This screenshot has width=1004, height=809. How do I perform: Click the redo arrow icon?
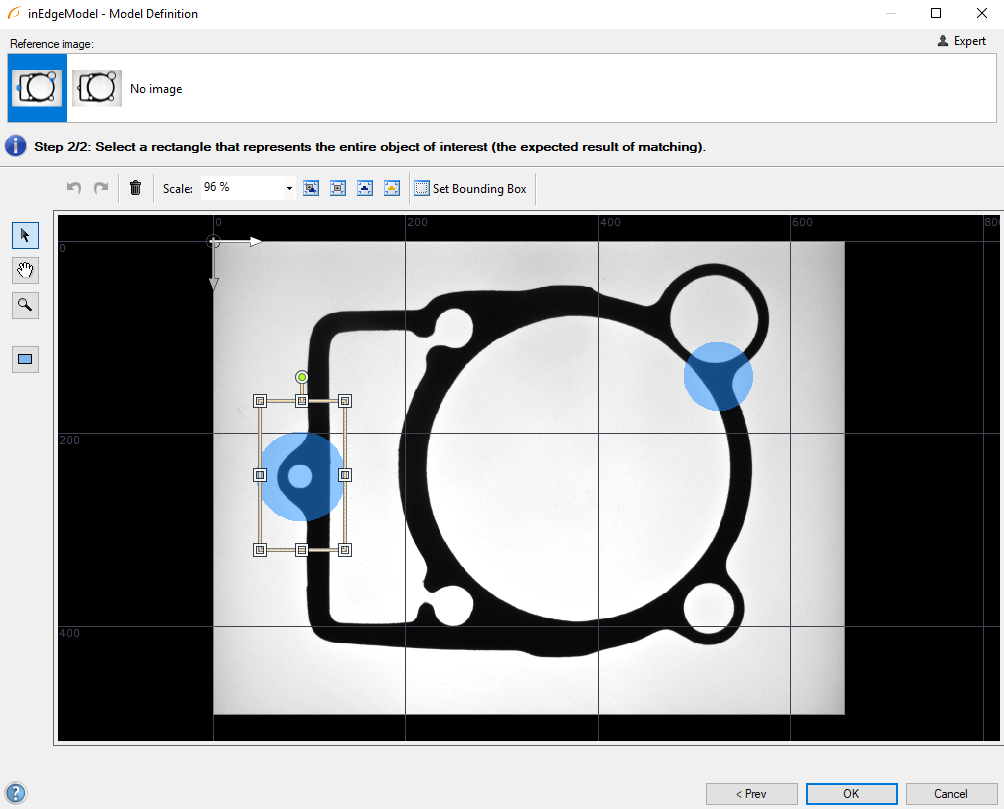pos(100,188)
